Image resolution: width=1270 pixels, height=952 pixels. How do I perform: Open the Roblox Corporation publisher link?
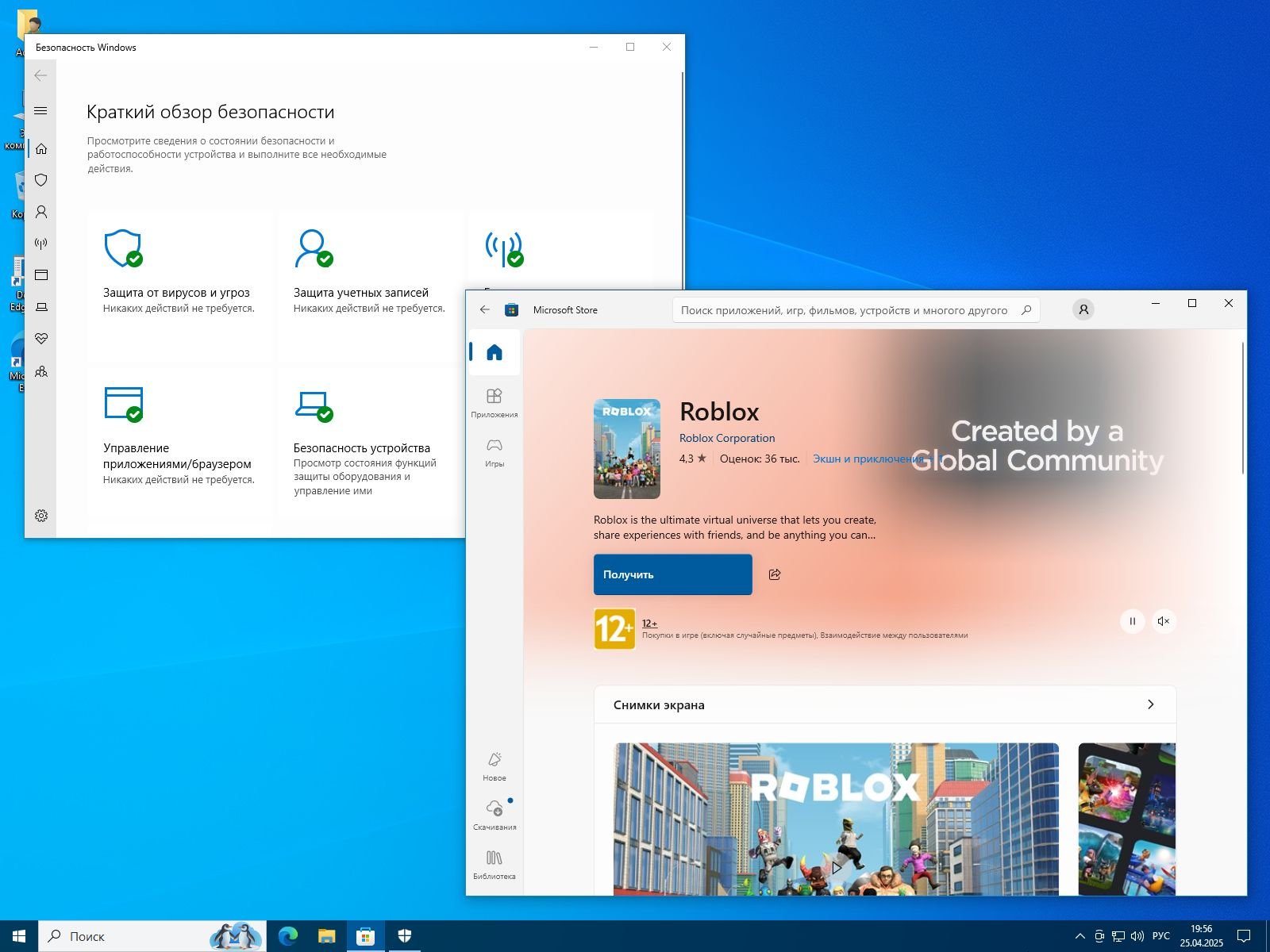tap(727, 438)
